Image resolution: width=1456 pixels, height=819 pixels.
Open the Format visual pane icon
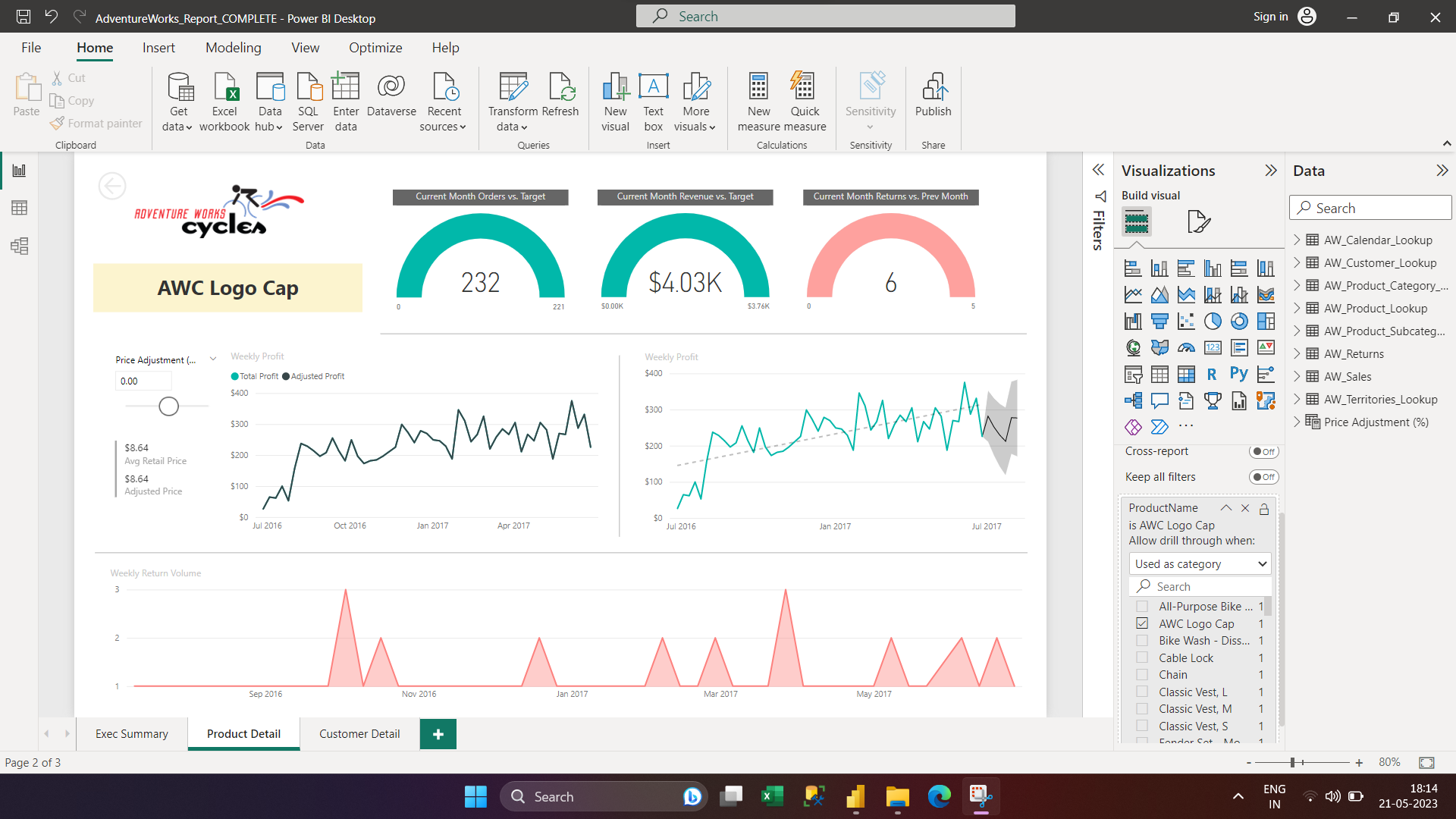[x=1198, y=221]
